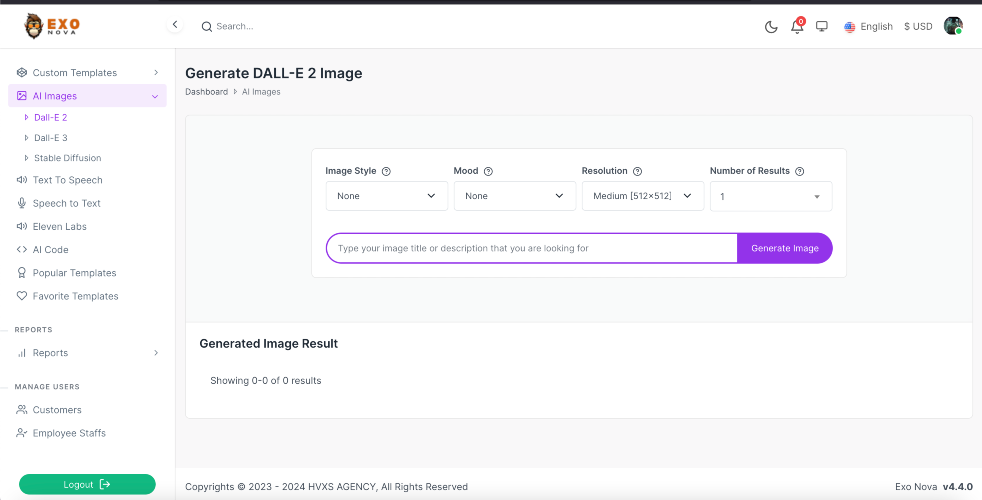
Task: Click the Exo Nova v4.4.0 version text
Action: click(934, 486)
